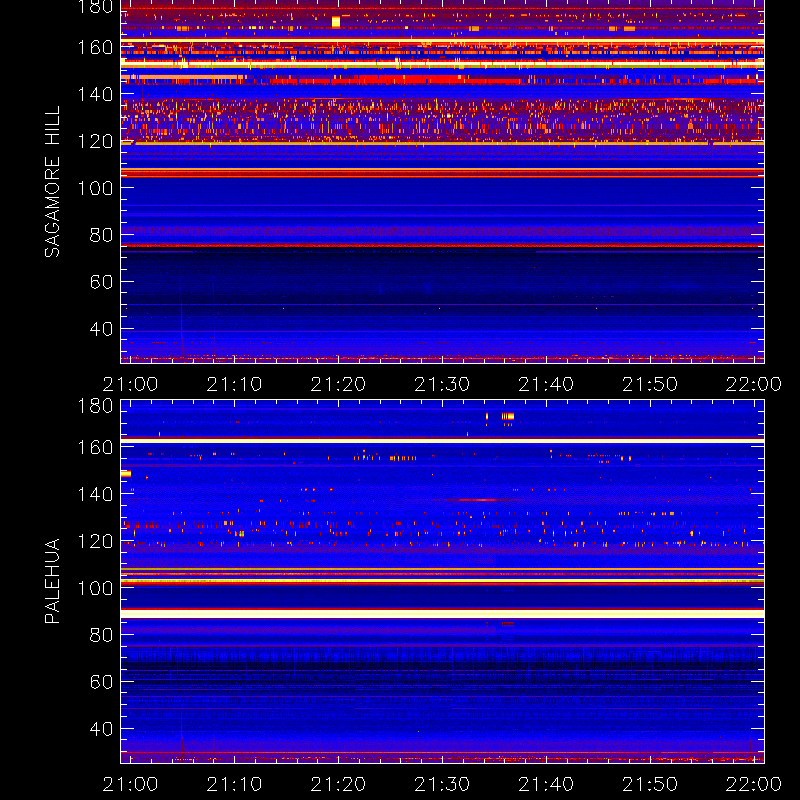Select the 120 frequency label on Palehua plot
Viewport: 800px width, 800px height.
[95, 541]
